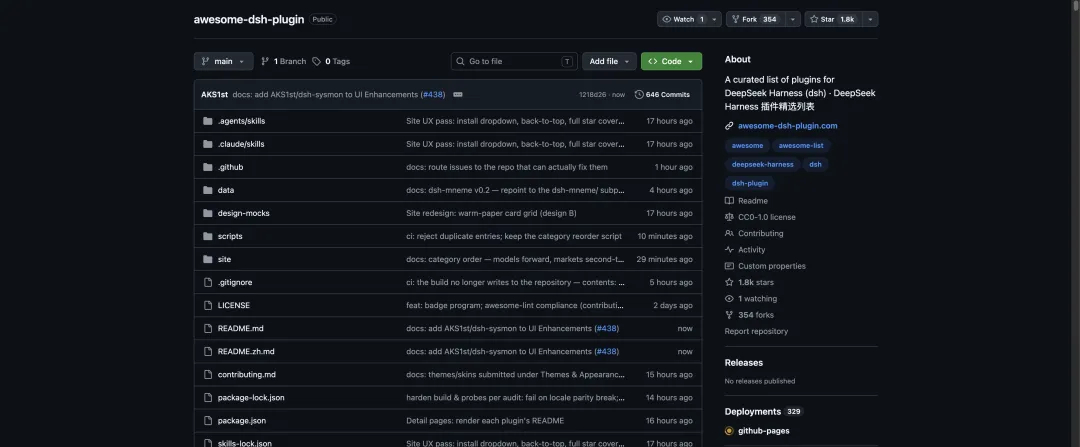This screenshot has height=447, width=1080.
Task: Open the green Code dropdown button
Action: (x=671, y=61)
